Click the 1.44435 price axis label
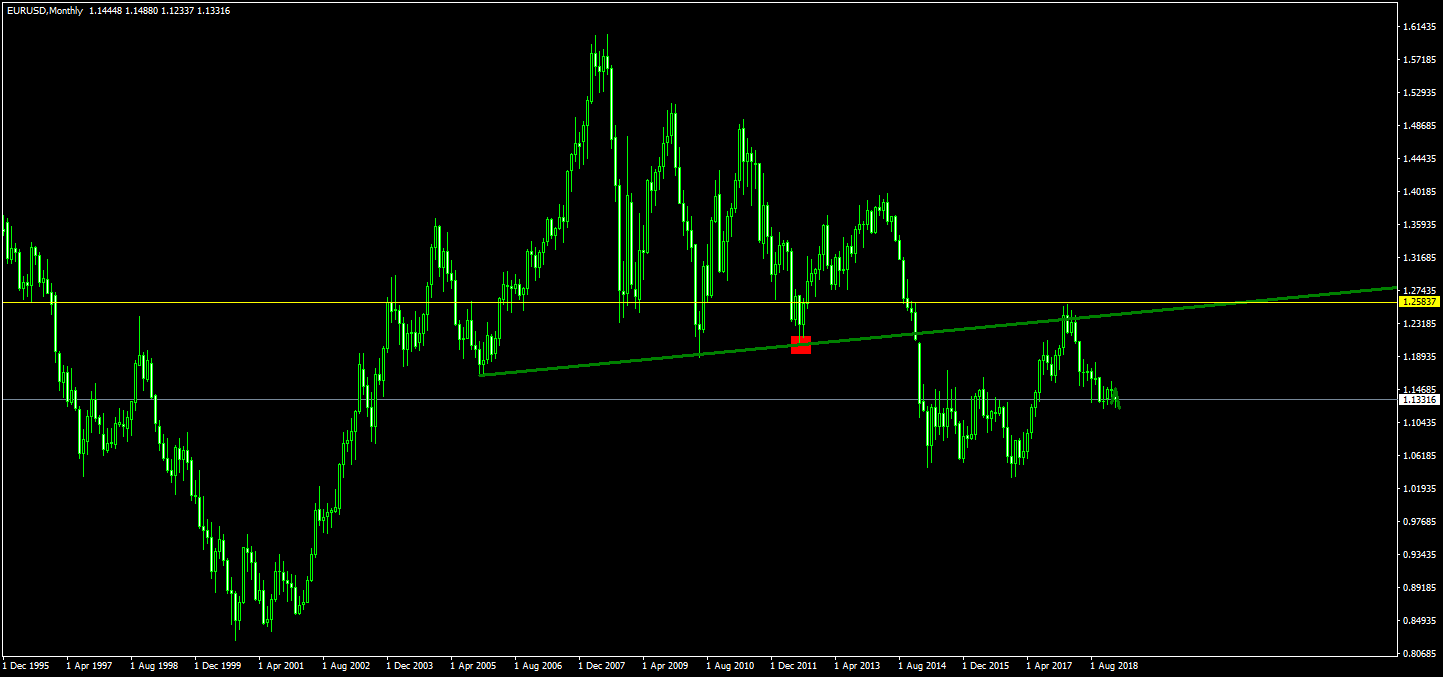This screenshot has height=677, width=1443. [1420, 159]
